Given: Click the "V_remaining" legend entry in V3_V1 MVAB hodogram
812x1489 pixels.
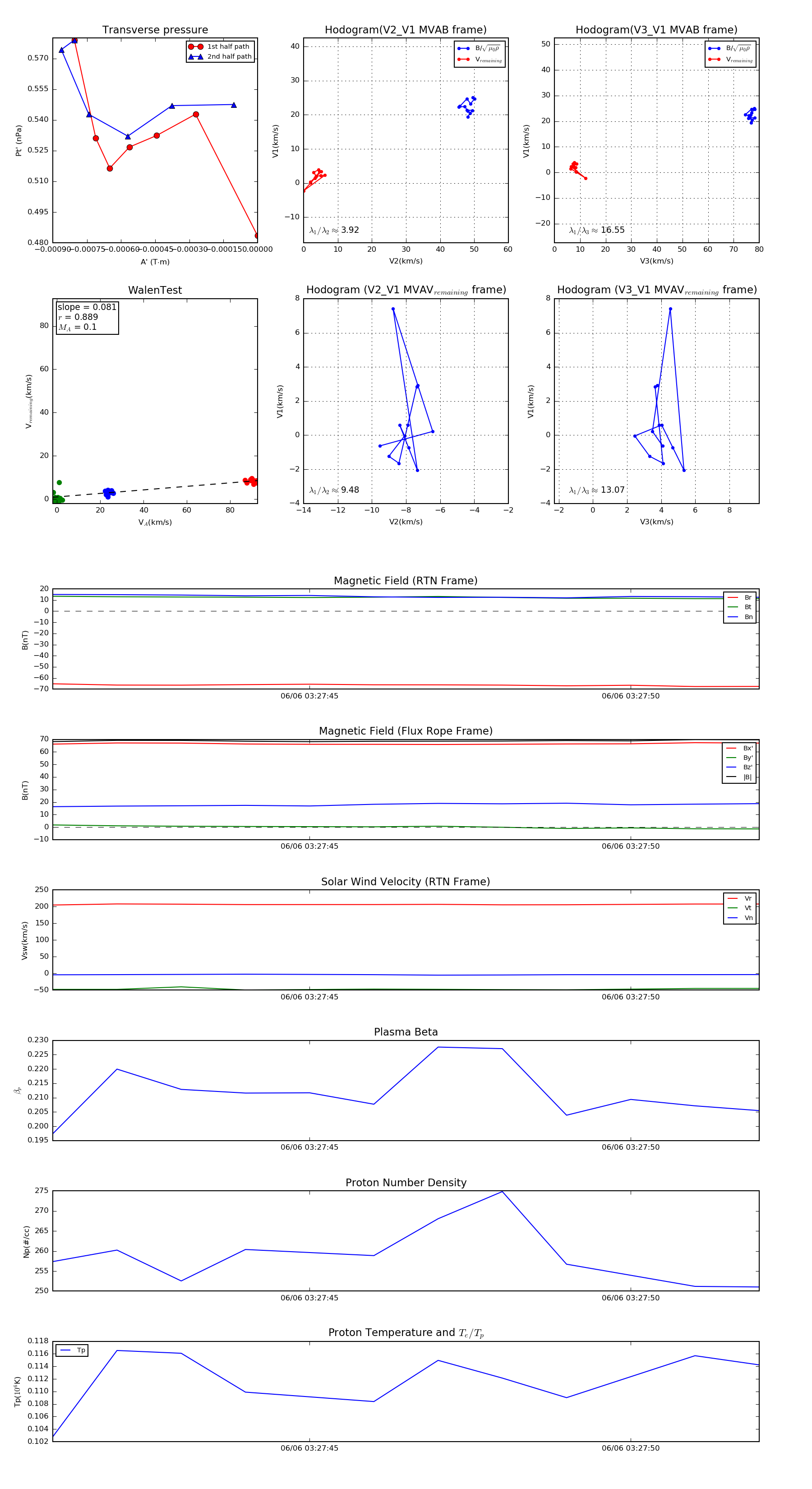Looking at the screenshot, I should (730, 60).
